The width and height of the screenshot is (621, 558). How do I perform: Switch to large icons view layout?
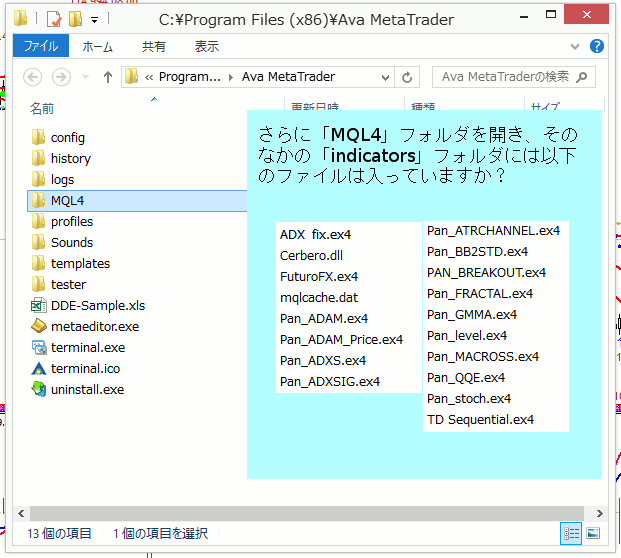[592, 533]
